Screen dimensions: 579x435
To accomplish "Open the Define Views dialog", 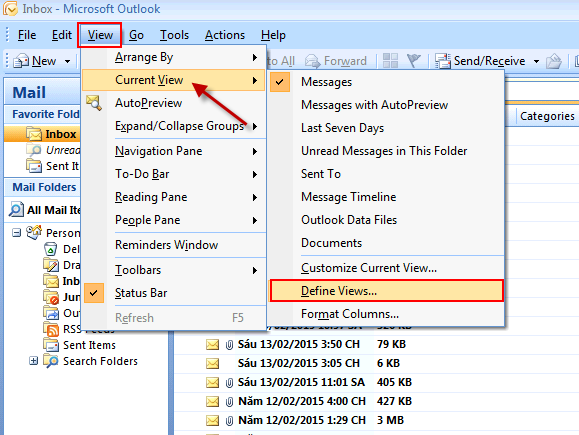I will [x=386, y=291].
